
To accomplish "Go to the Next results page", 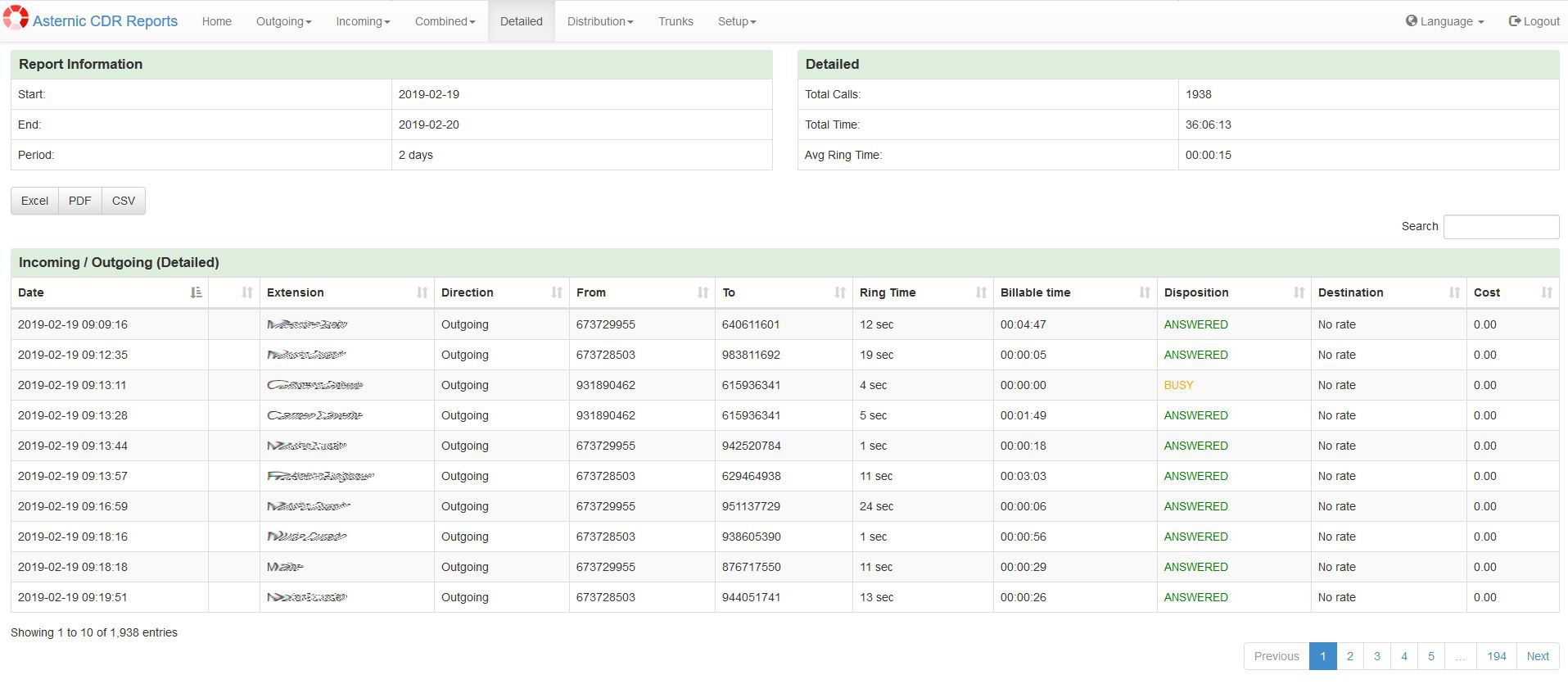I will click(1537, 656).
